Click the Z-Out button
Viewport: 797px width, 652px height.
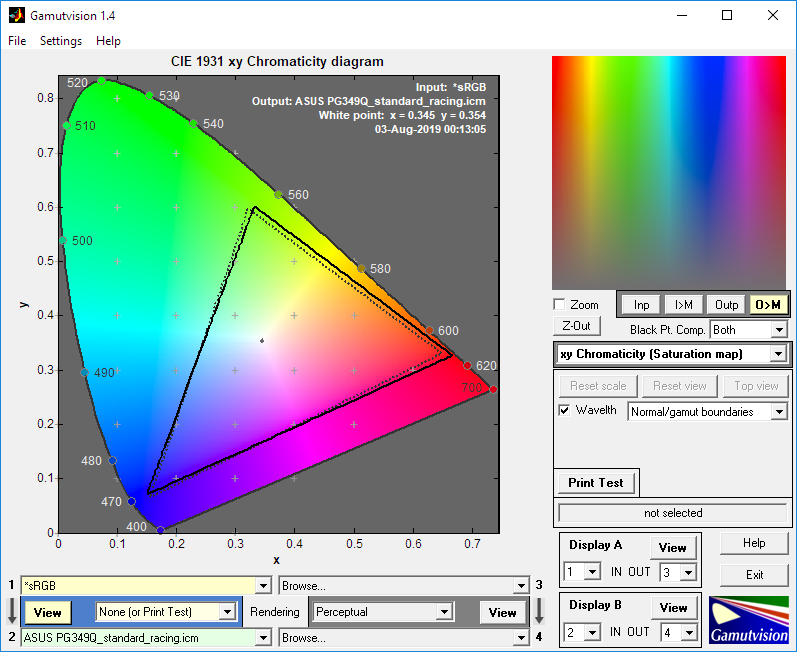[576, 326]
